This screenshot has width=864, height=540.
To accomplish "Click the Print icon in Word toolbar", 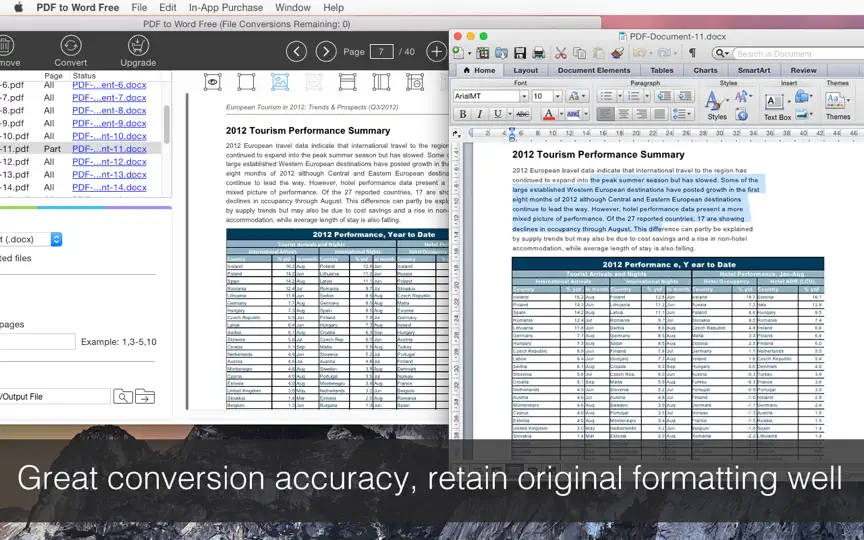I will [538, 53].
